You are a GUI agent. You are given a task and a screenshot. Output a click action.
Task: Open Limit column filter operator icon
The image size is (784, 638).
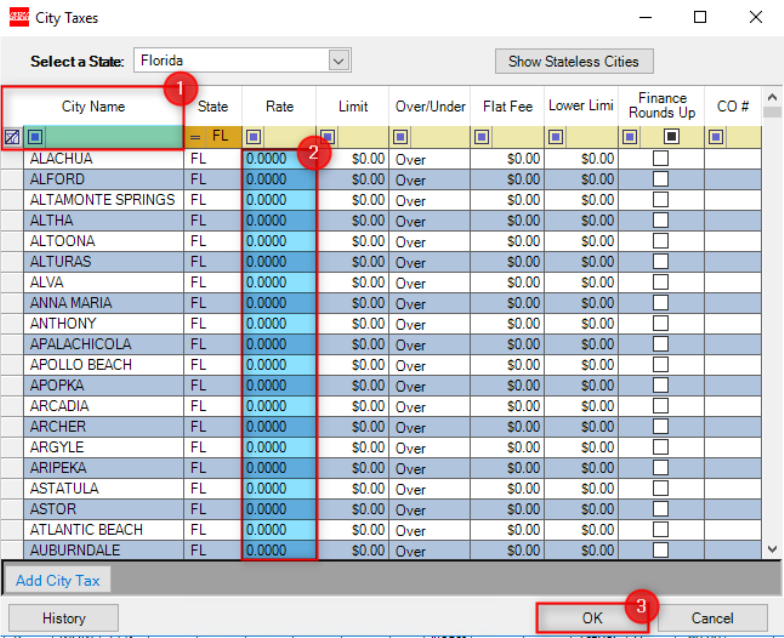point(328,136)
